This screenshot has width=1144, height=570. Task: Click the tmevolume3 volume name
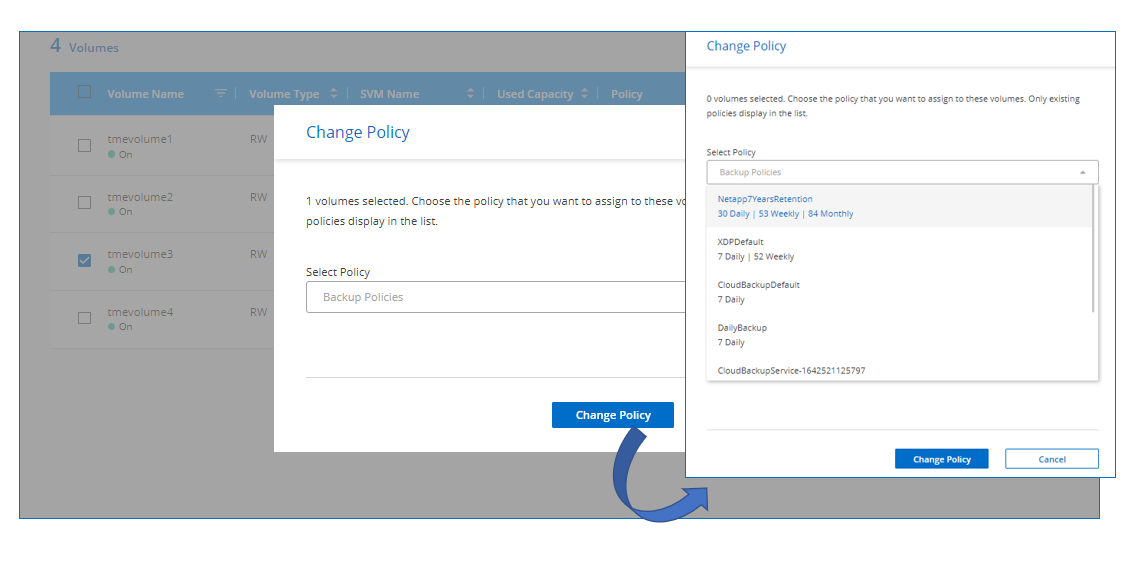tap(140, 254)
